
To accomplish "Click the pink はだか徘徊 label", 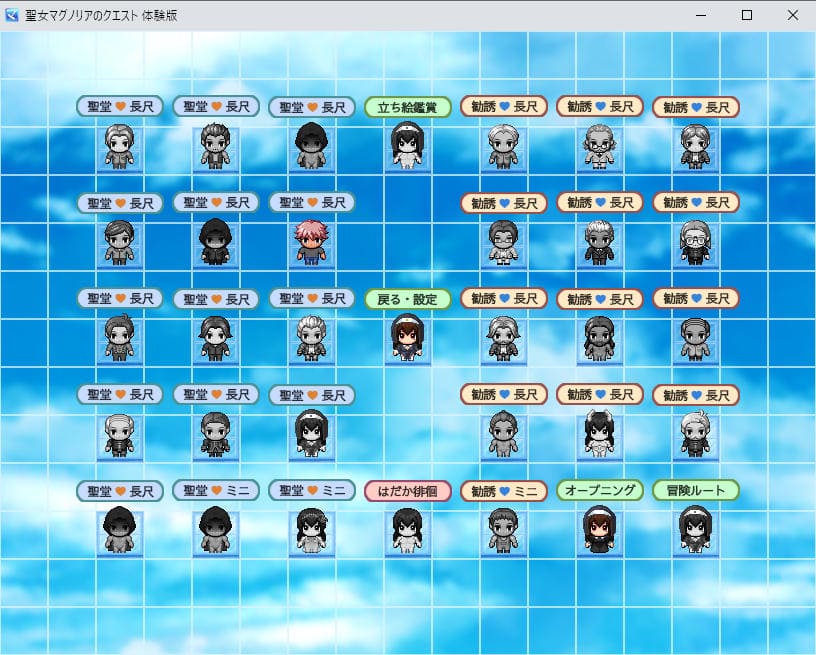I will [x=408, y=491].
